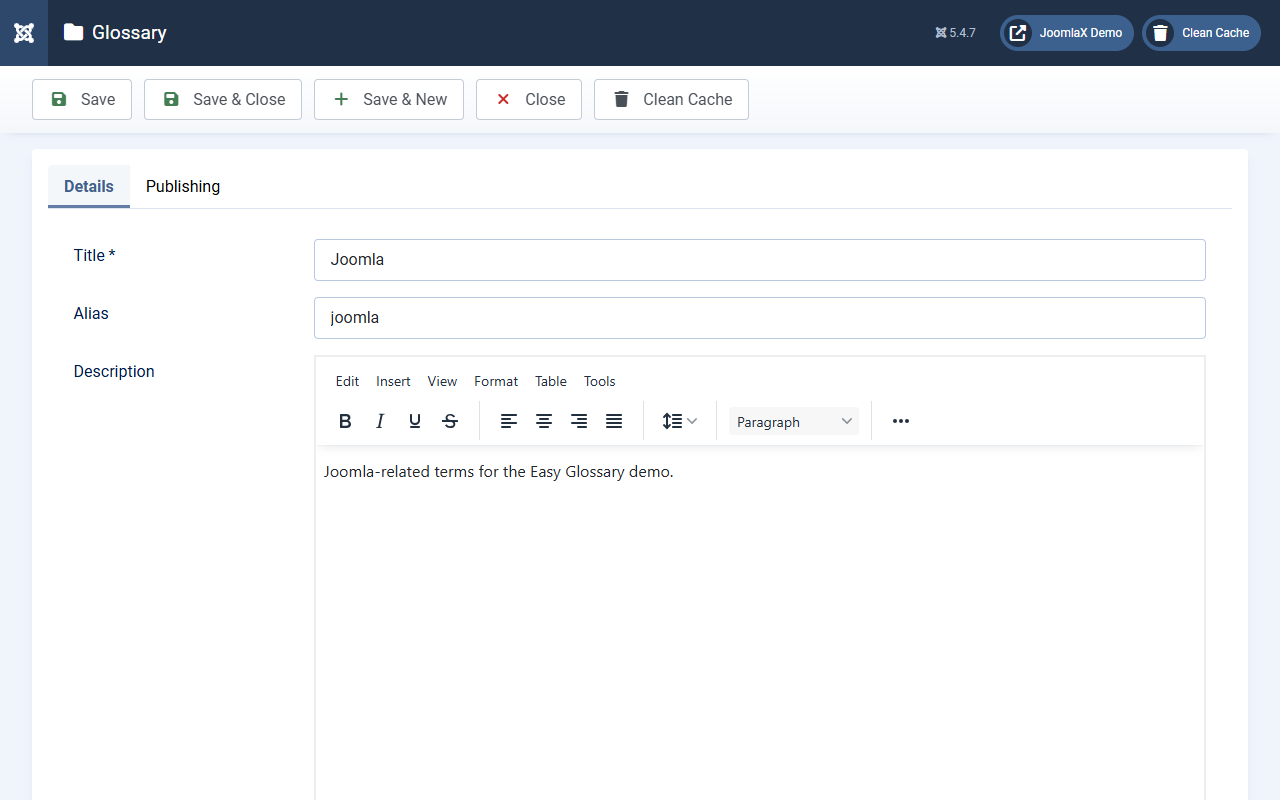
Task: Open the JoomlaX Demo link in header
Action: pos(1067,33)
